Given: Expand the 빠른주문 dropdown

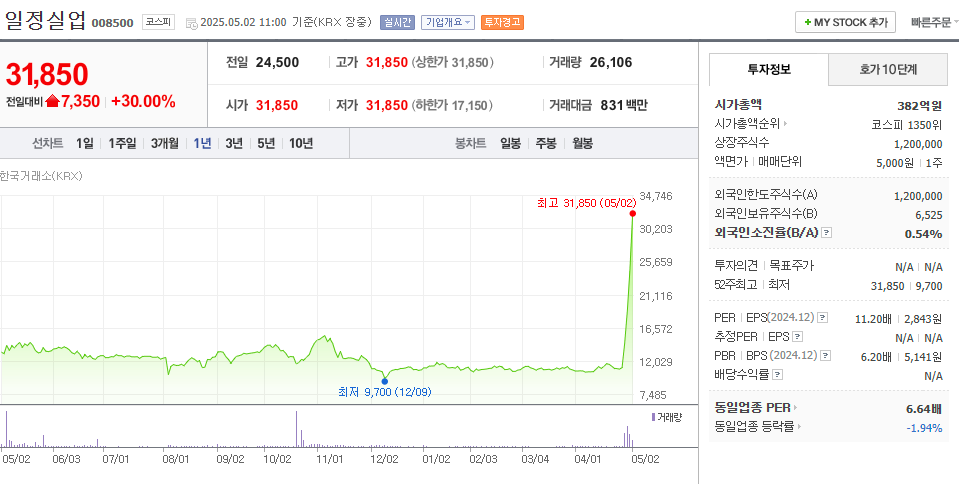Looking at the screenshot, I should (935, 23).
